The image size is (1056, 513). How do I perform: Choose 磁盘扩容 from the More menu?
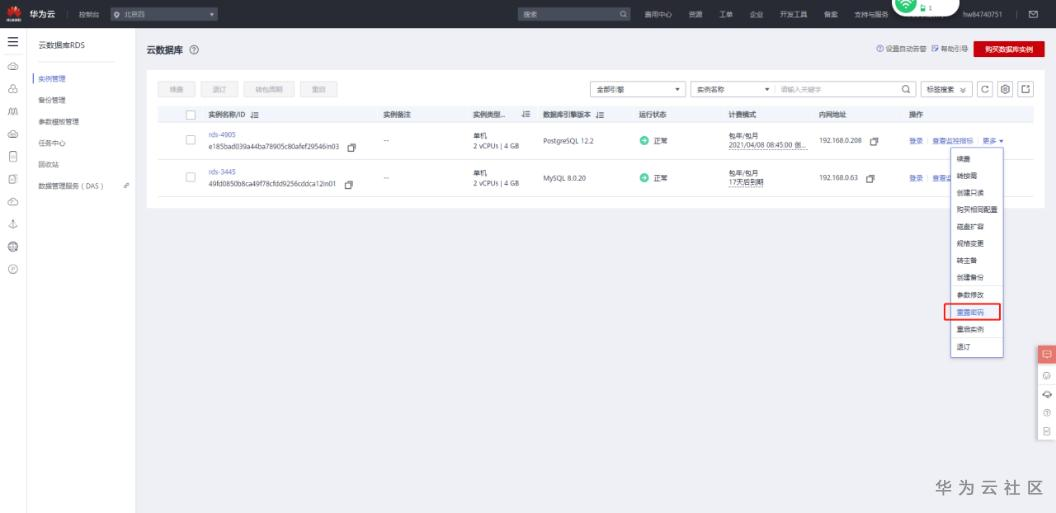[x=968, y=227]
